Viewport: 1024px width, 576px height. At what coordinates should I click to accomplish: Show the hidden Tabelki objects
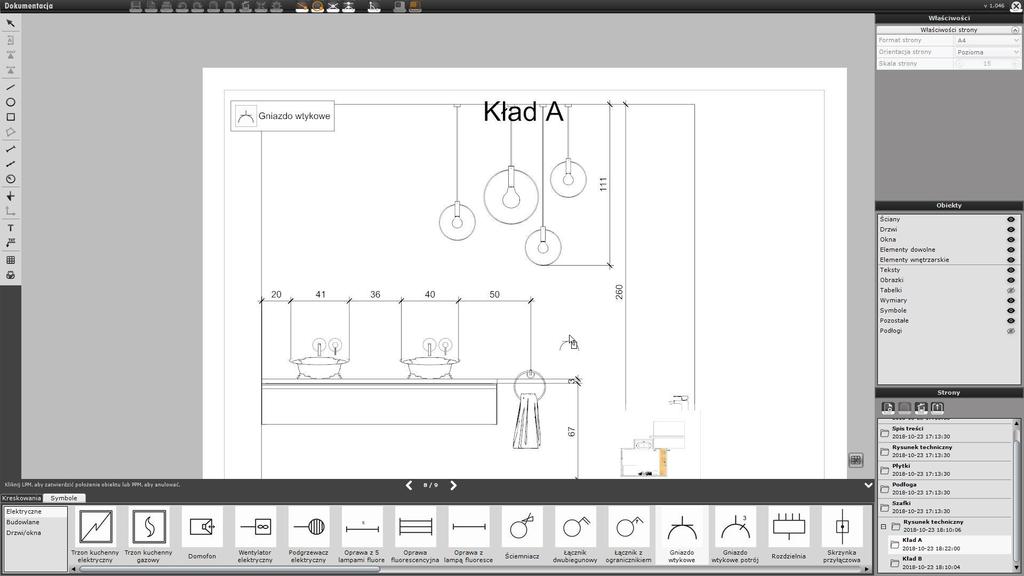pyautogui.click(x=1010, y=291)
